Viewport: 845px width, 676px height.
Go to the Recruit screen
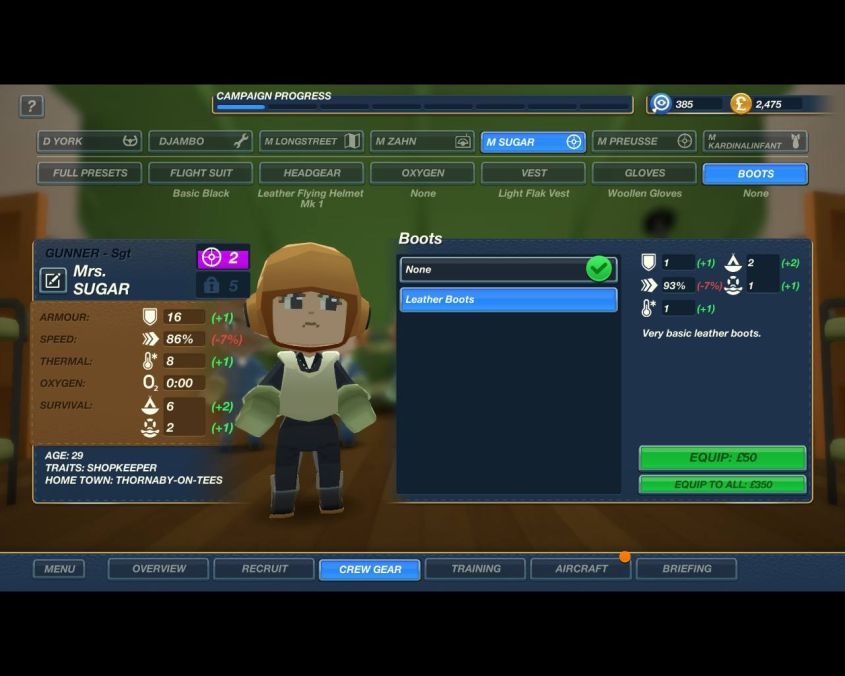(x=264, y=569)
